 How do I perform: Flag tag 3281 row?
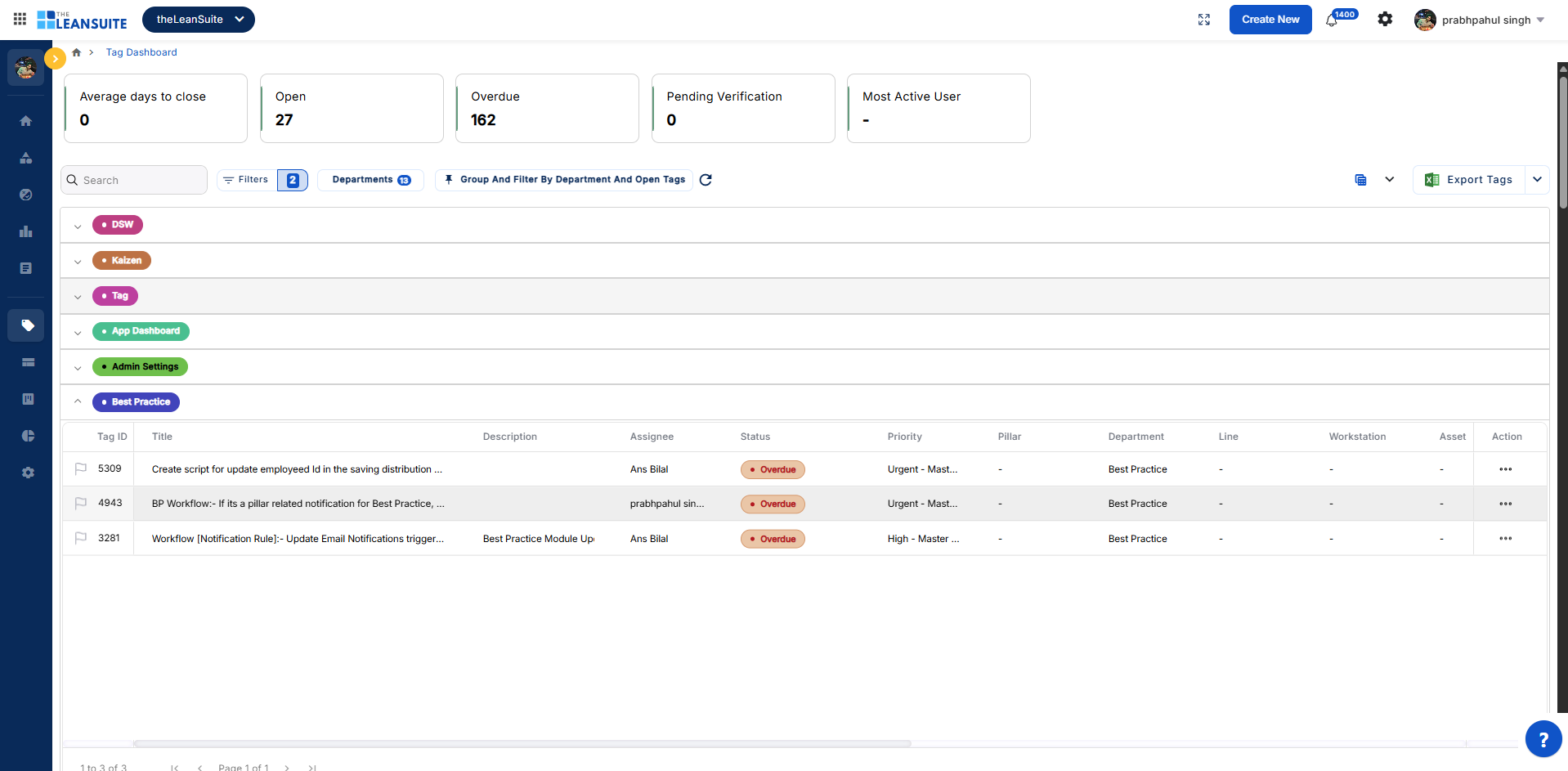tap(81, 538)
